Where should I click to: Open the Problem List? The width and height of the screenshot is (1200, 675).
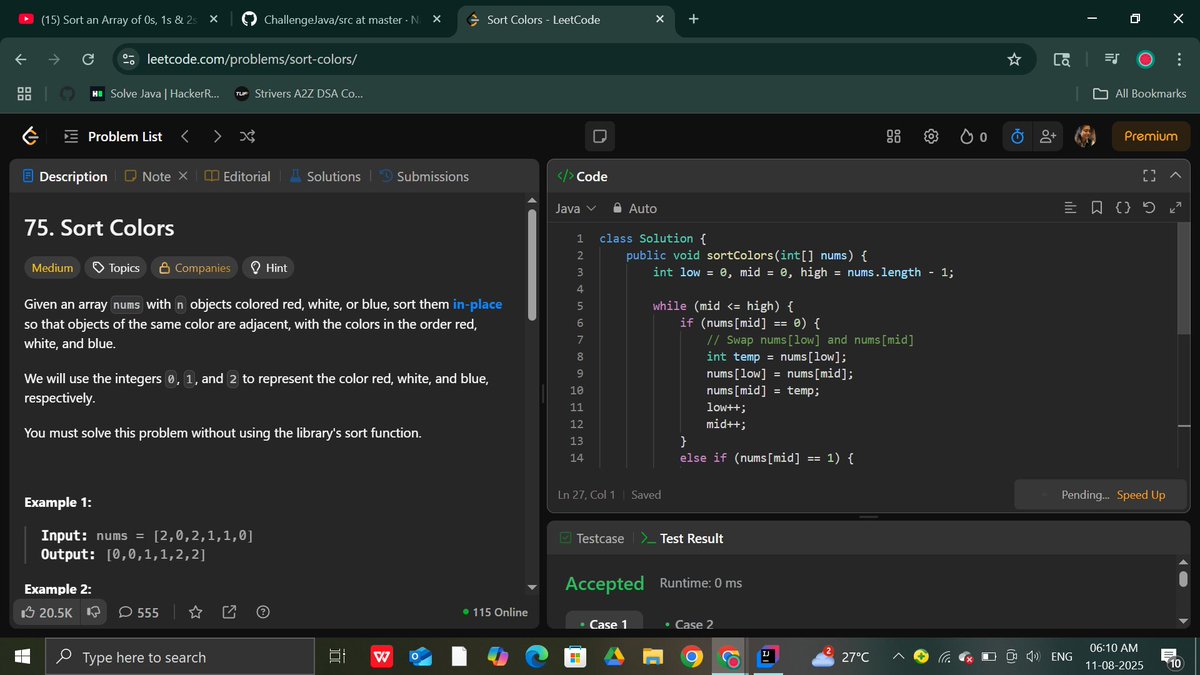[x=113, y=136]
